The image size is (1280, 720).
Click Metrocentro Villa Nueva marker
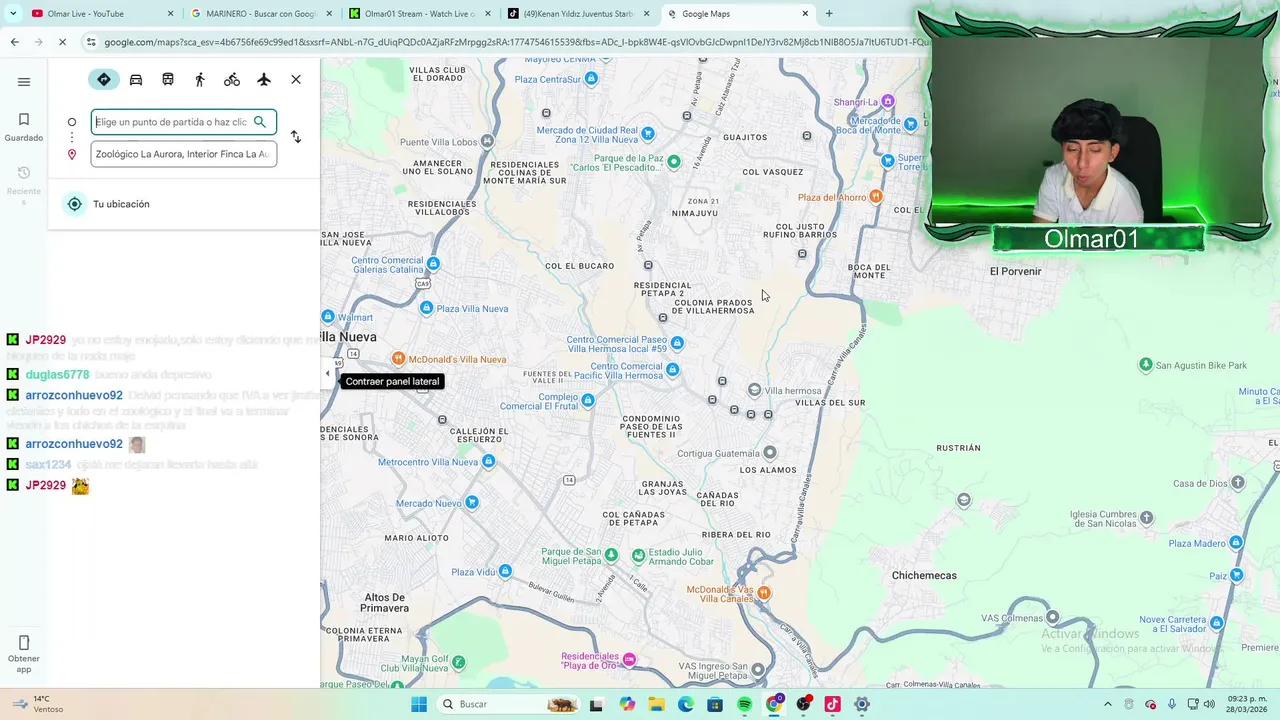[x=488, y=462]
